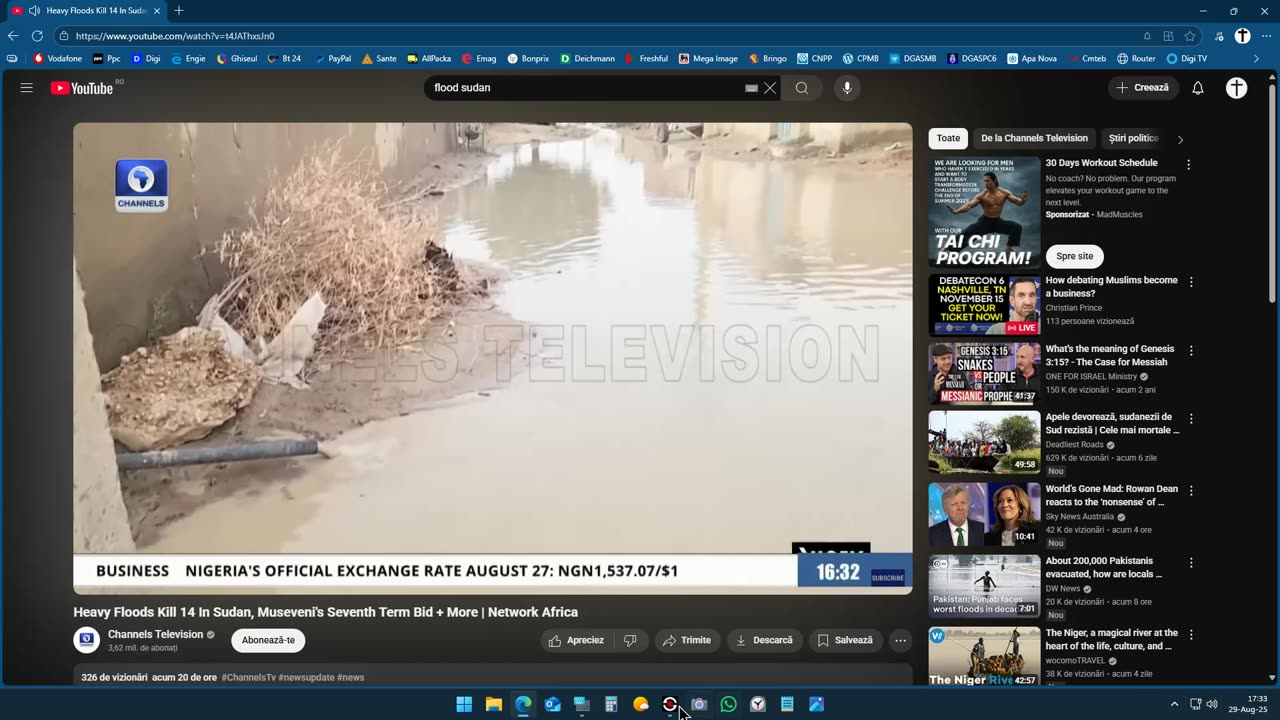
Task: Open the 'Tai Chi Program' ad thumbnail
Action: tap(984, 212)
